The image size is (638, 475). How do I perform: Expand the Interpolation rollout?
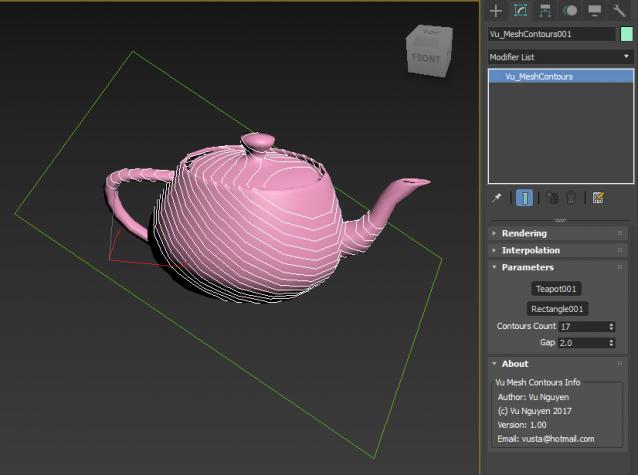point(530,250)
